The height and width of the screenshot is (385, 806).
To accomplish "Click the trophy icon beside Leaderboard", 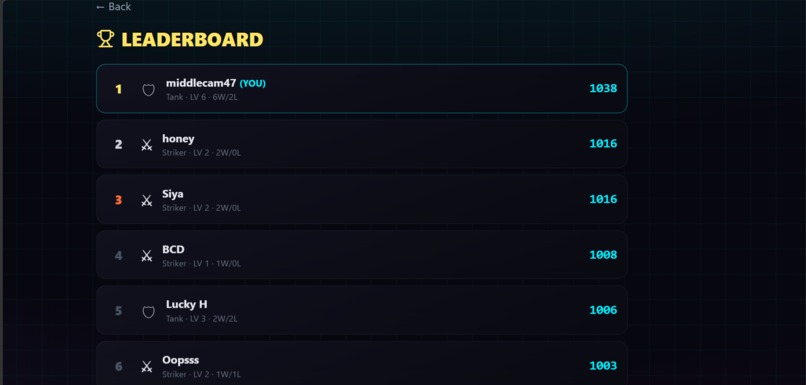I will 105,39.
